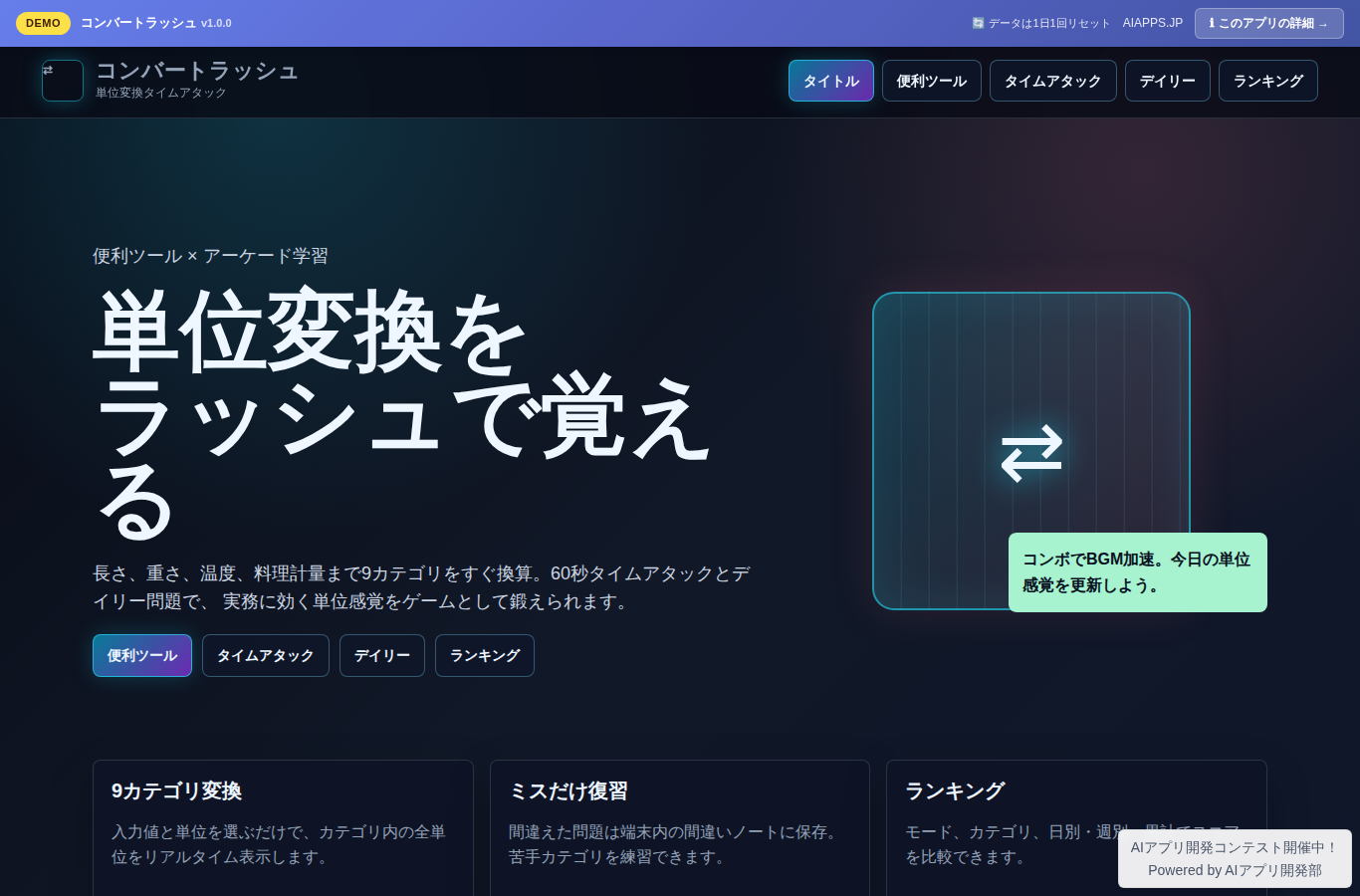Click the 単位変換タイムアタック subtitle text
1360x896 pixels.
coord(161,93)
